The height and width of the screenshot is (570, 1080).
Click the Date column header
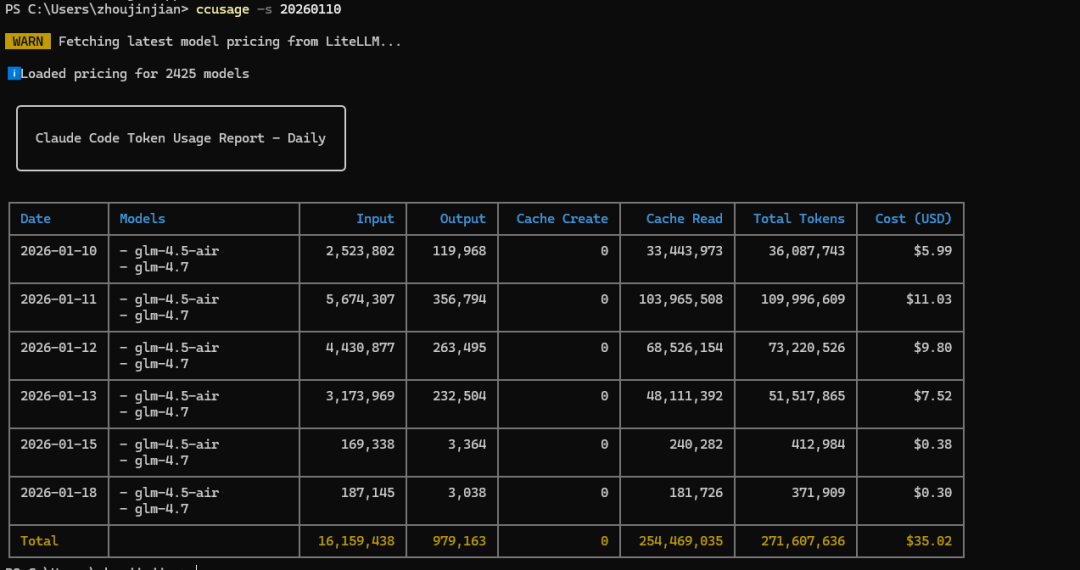click(36, 218)
